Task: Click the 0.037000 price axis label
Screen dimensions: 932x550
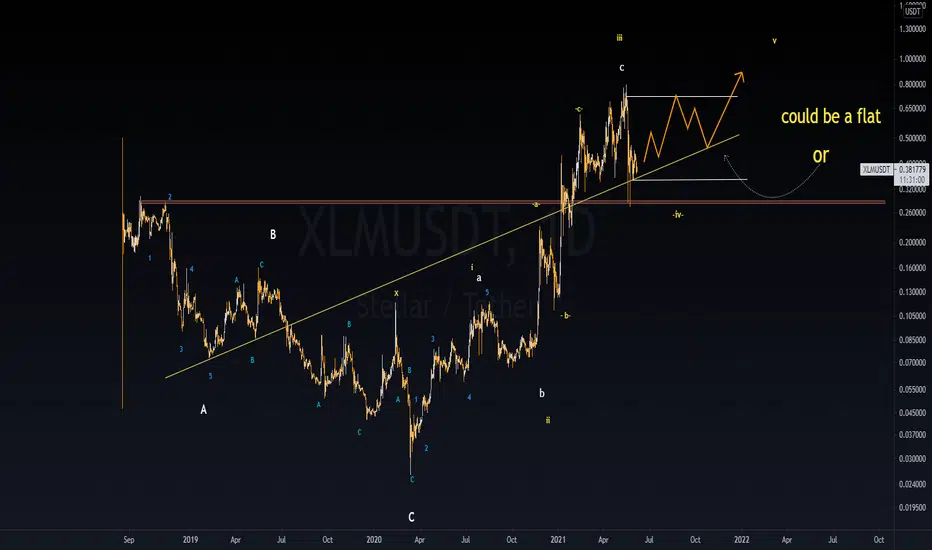Action: (x=912, y=435)
